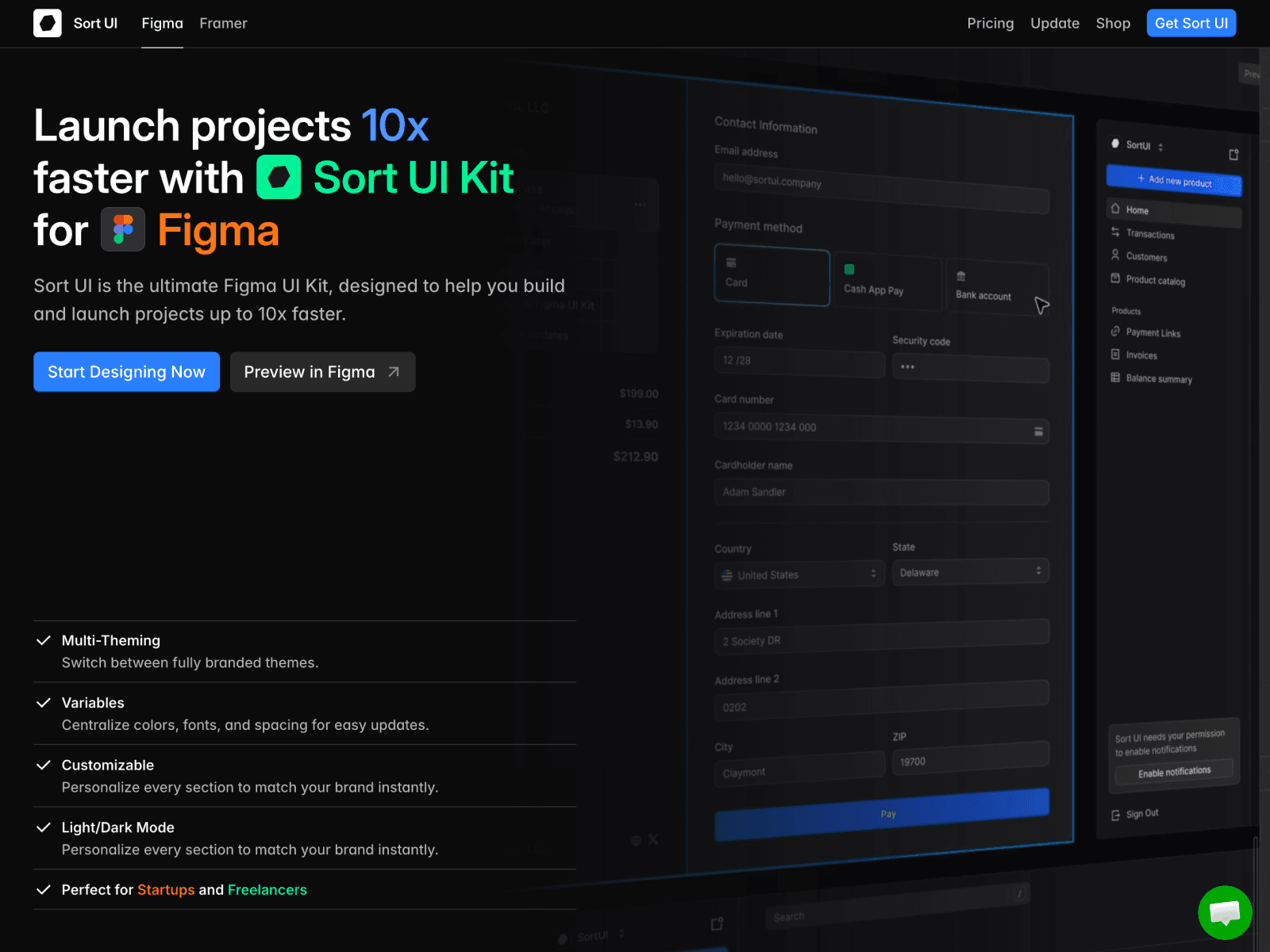Click the Variables checkmark icon
The height and width of the screenshot is (952, 1270).
(44, 703)
